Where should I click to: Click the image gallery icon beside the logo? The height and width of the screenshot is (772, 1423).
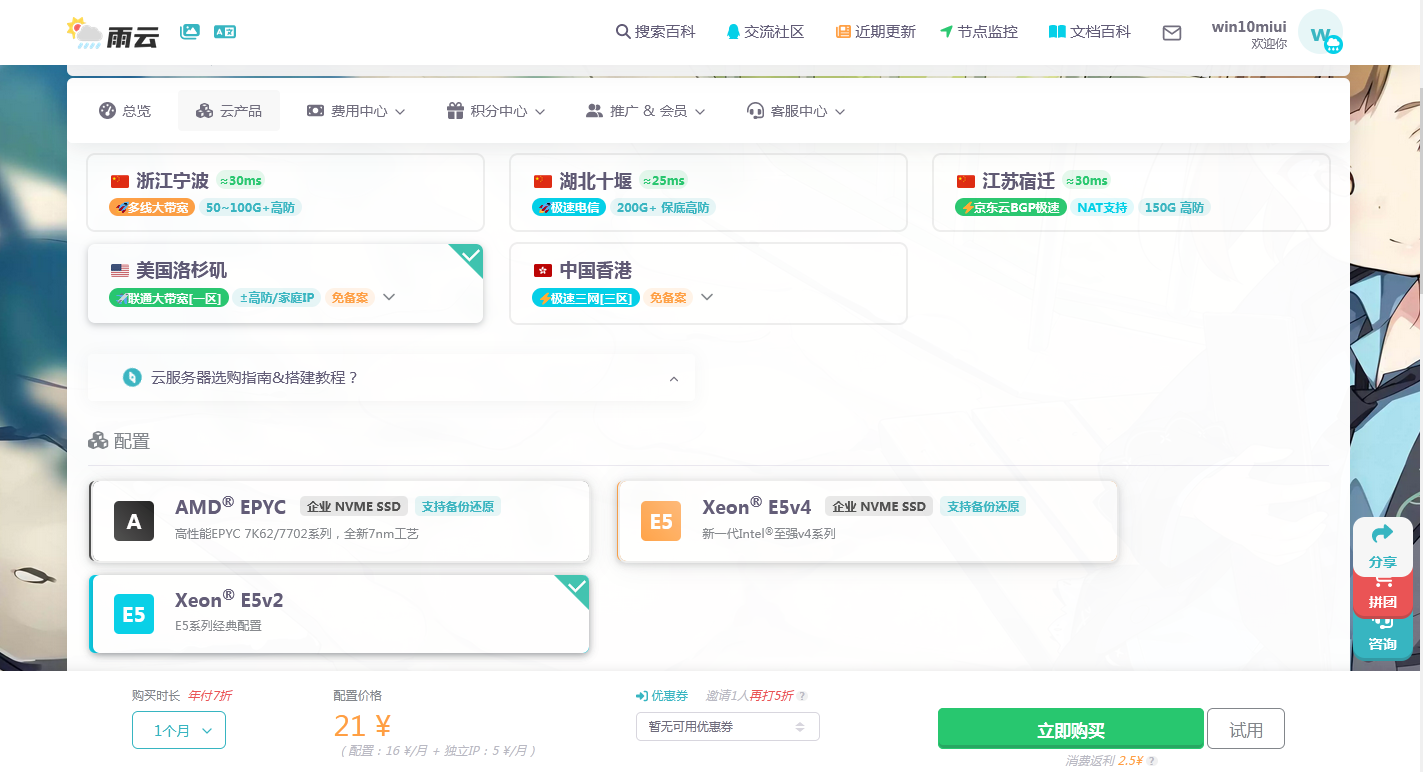tap(190, 32)
